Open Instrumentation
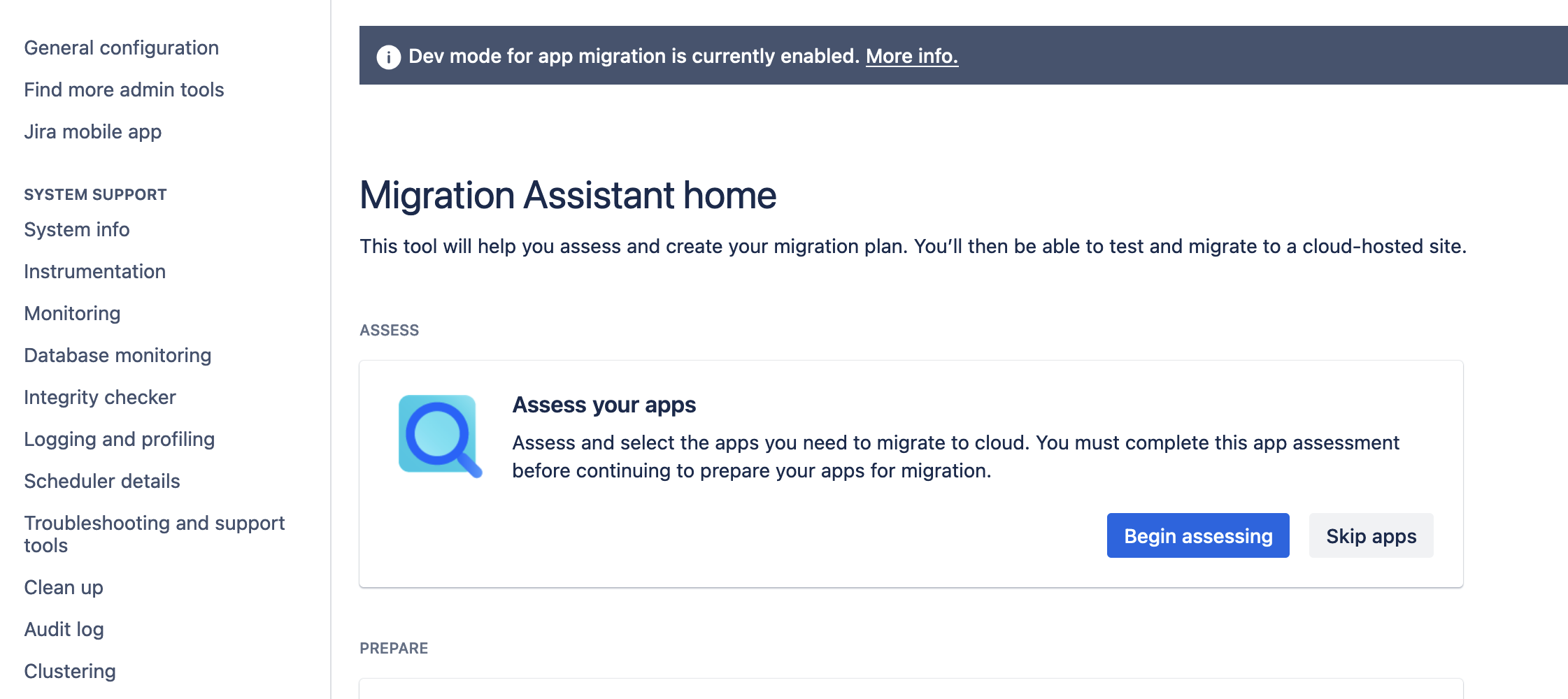This screenshot has width=1568, height=699. click(x=94, y=271)
